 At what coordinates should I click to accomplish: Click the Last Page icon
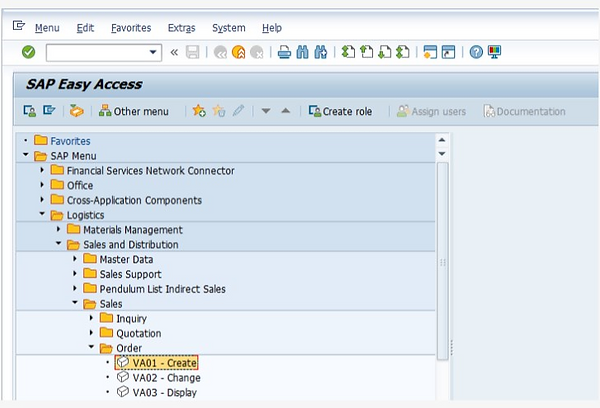pos(403,52)
